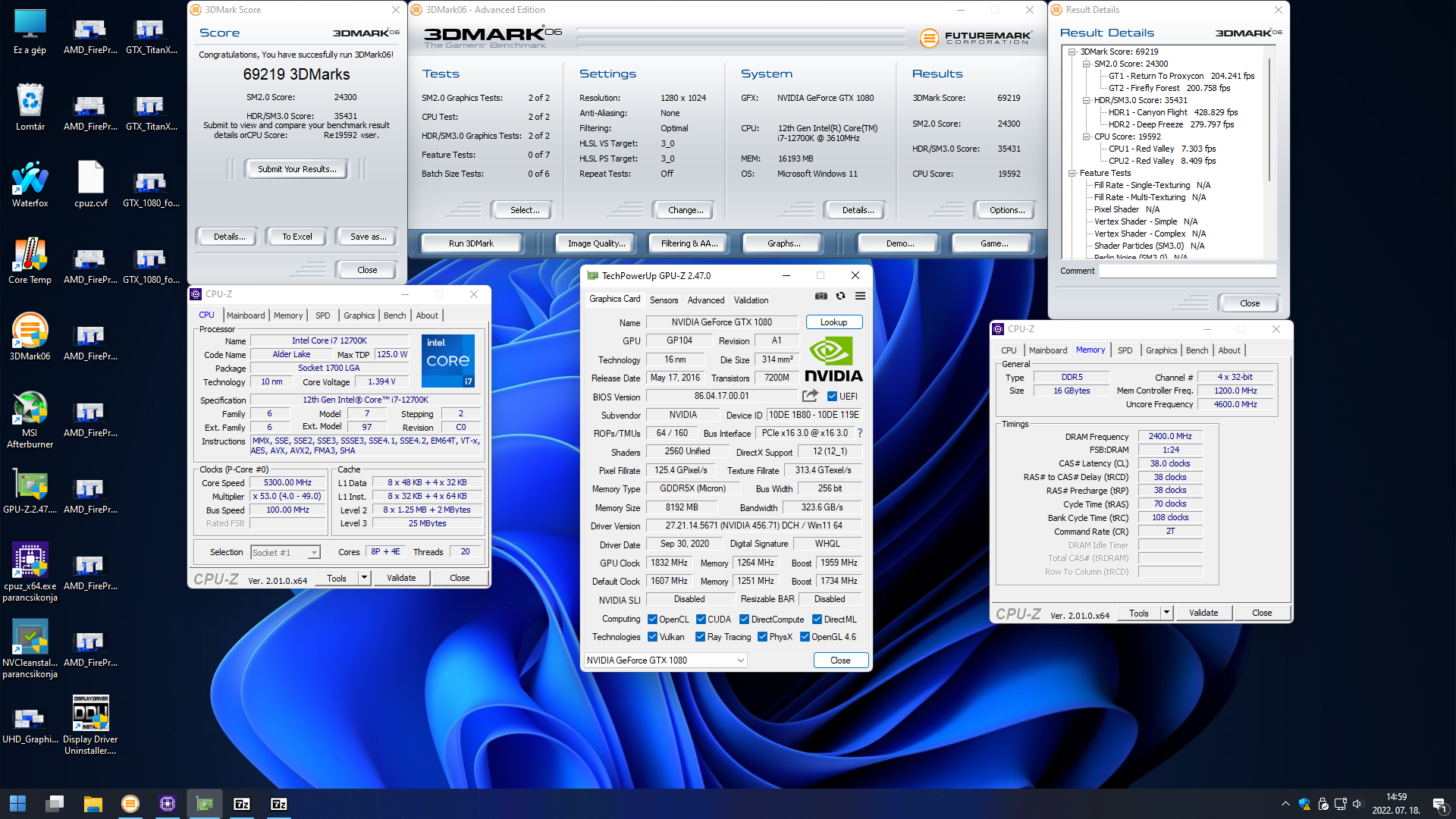Screen dimensions: 1456x819
Task: Open the GPU-Z hamburger menu
Action: click(860, 296)
